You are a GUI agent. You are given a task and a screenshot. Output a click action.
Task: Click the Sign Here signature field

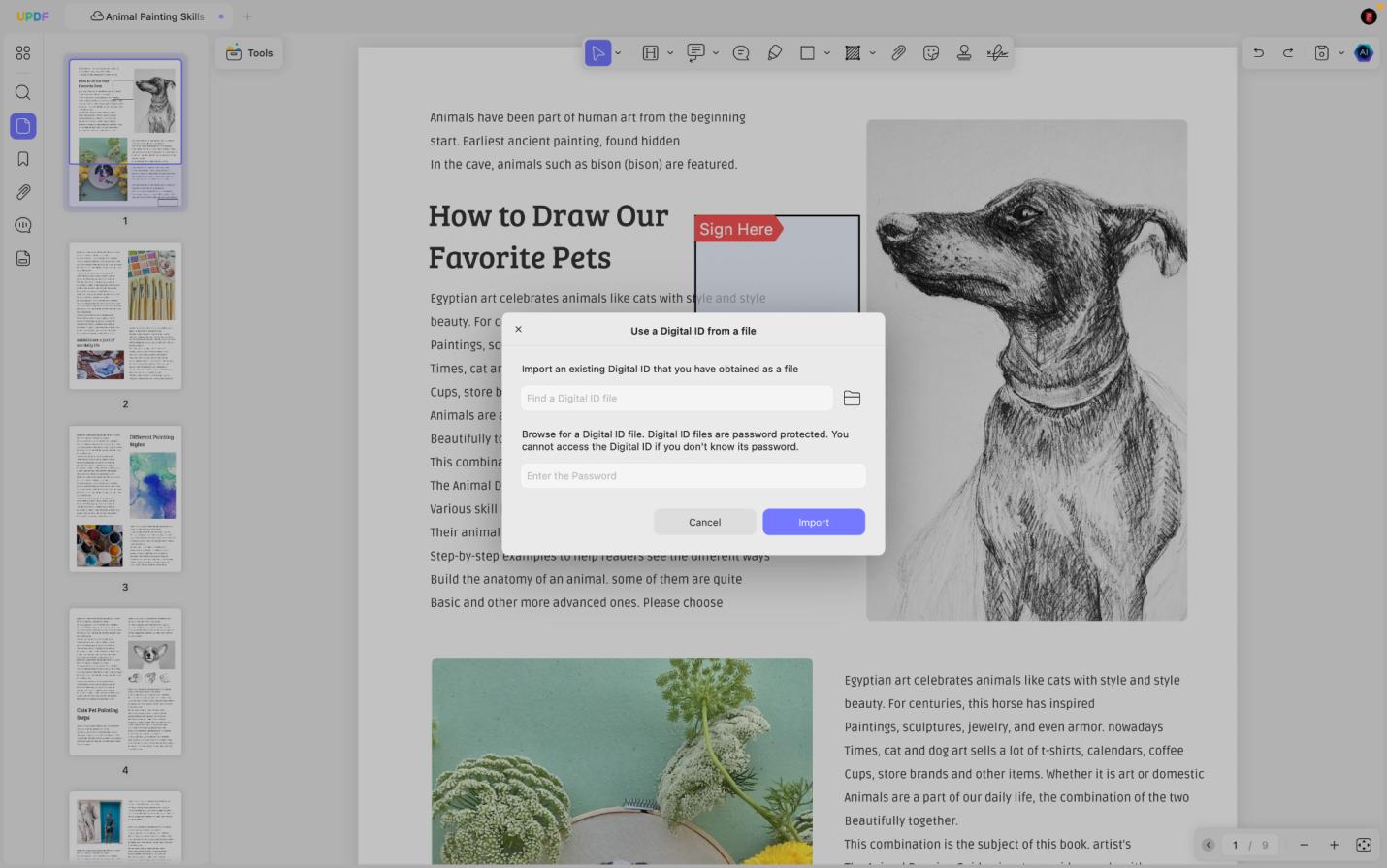click(777, 264)
